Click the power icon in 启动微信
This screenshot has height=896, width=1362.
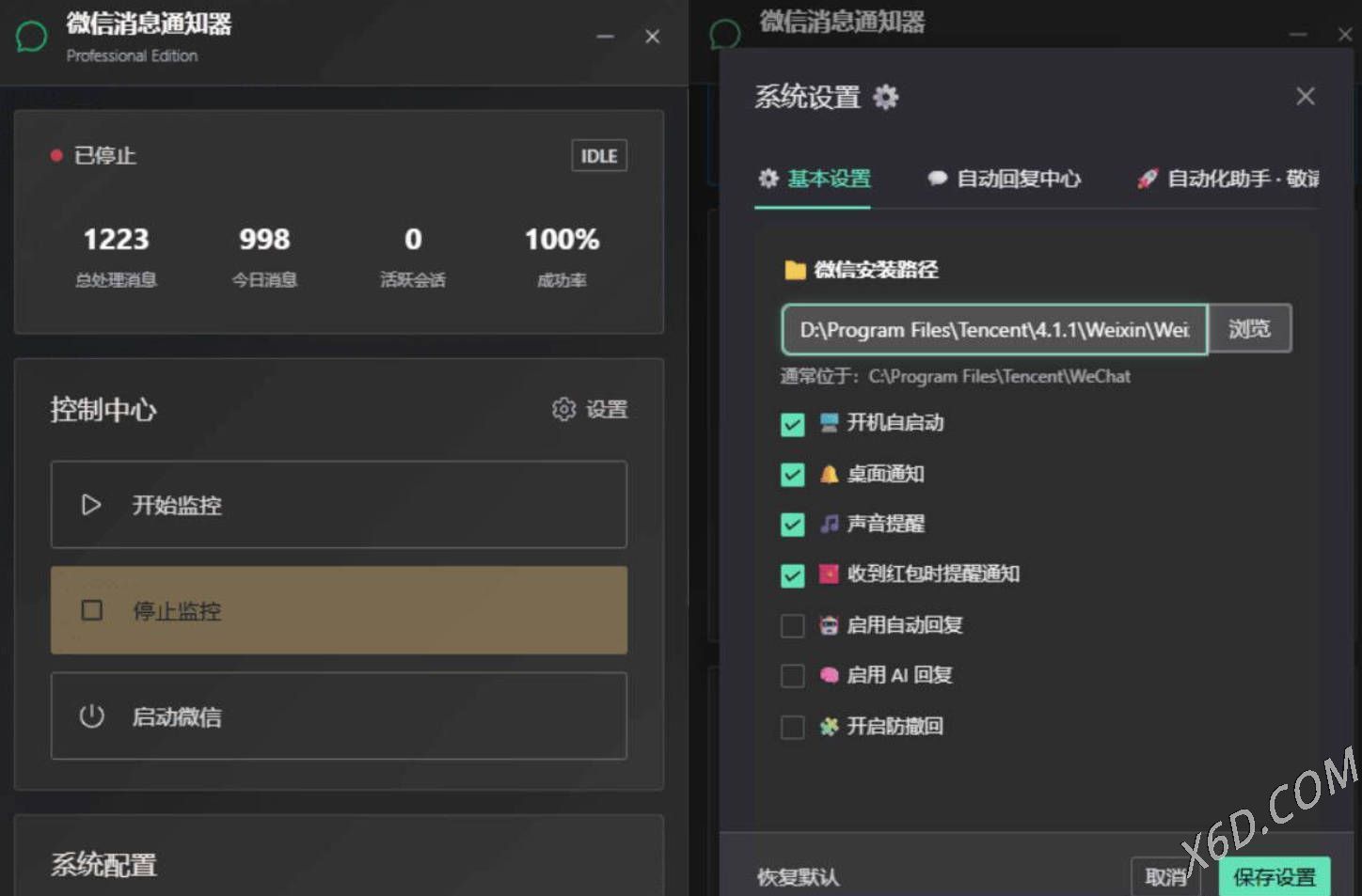(91, 716)
